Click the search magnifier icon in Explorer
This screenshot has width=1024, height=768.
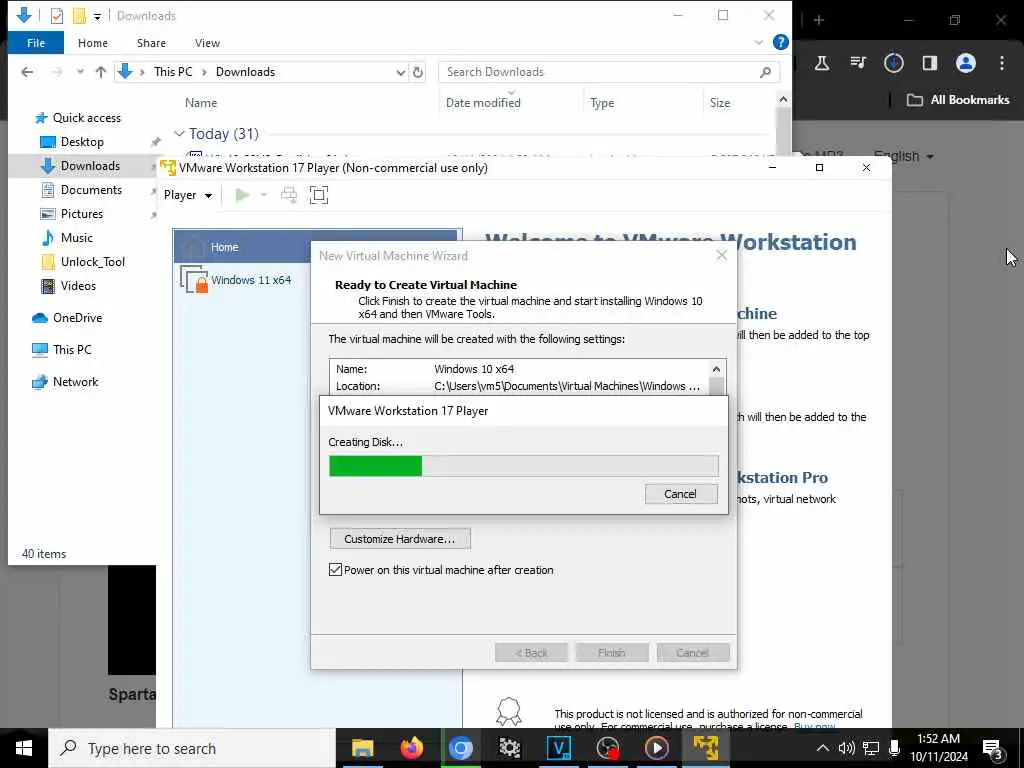click(765, 72)
